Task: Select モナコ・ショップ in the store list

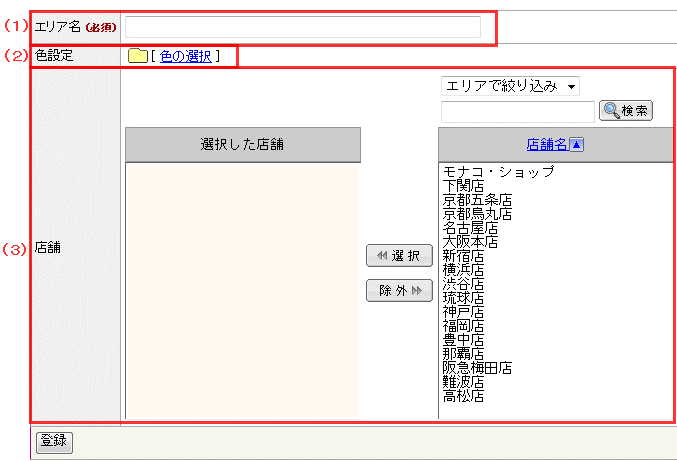Action: point(498,171)
